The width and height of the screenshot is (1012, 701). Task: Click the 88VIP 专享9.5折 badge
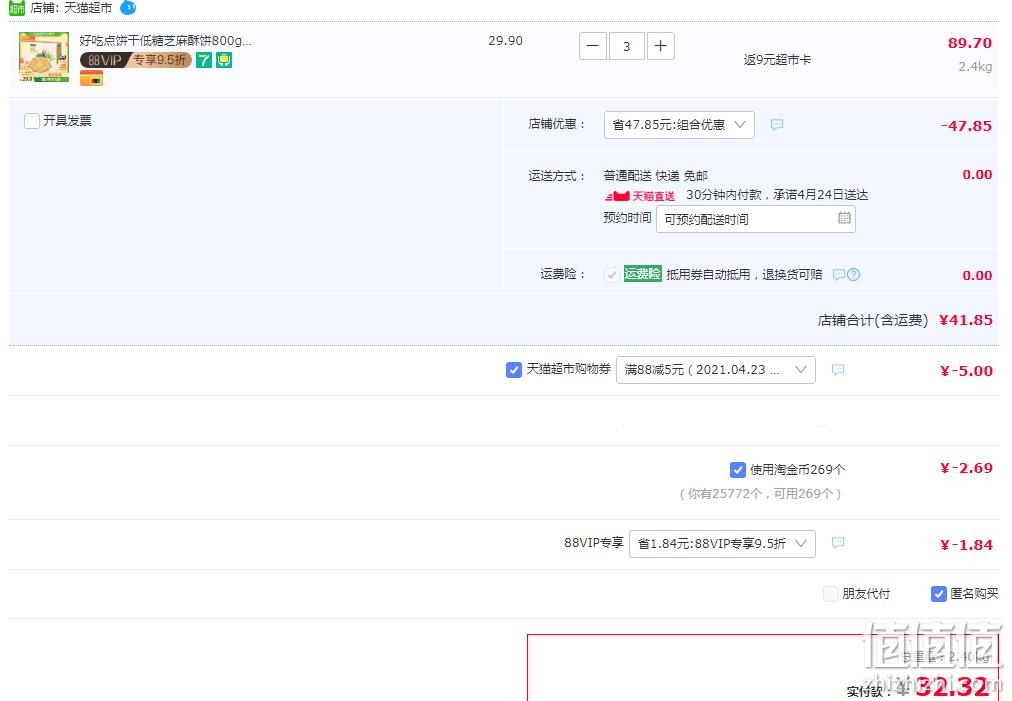coord(136,60)
